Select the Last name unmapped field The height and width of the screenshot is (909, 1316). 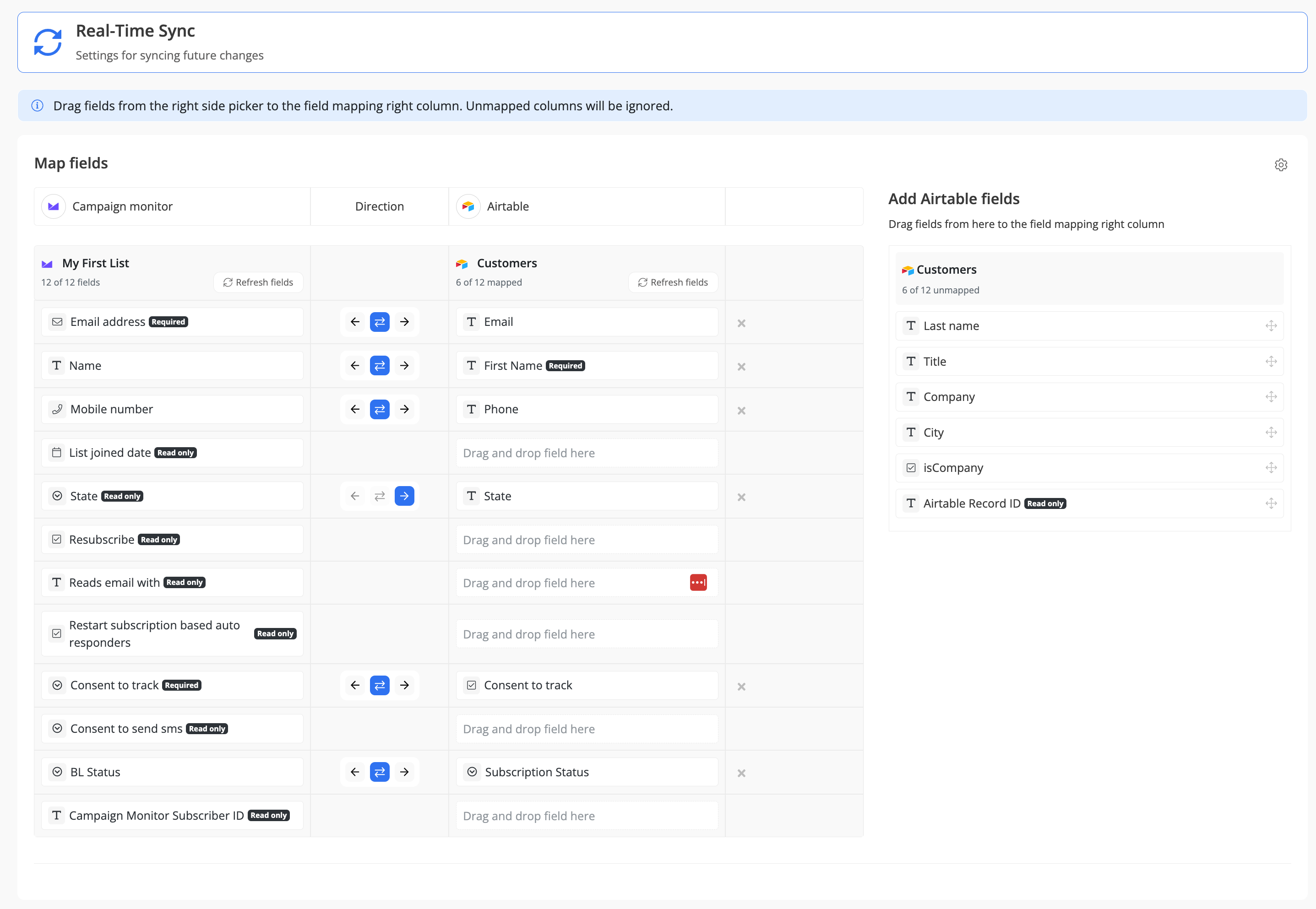point(1089,326)
